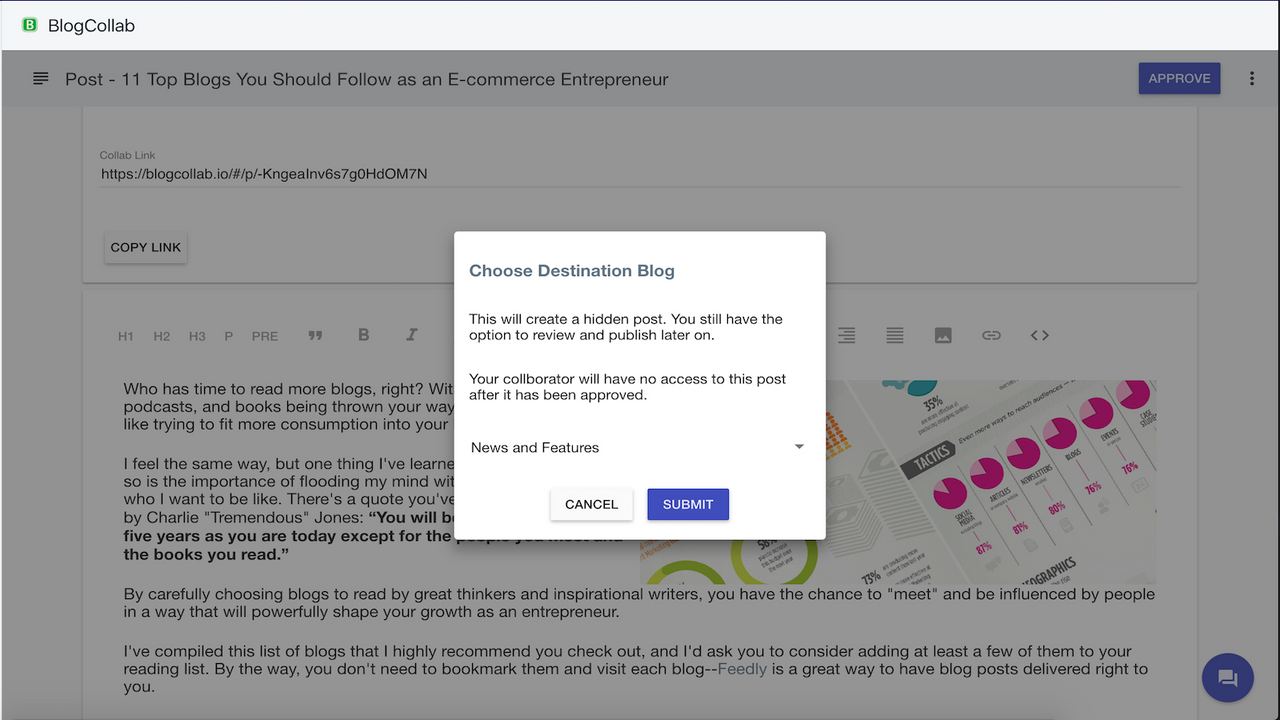Insert a hyperlink with the link icon
This screenshot has height=720, width=1280.
[x=991, y=335]
